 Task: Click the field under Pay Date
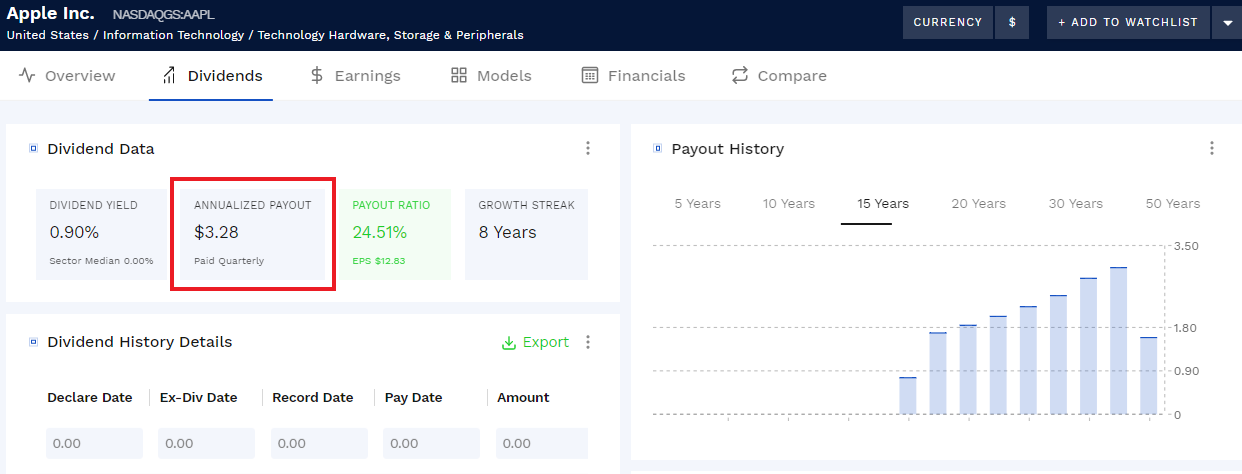tap(432, 443)
